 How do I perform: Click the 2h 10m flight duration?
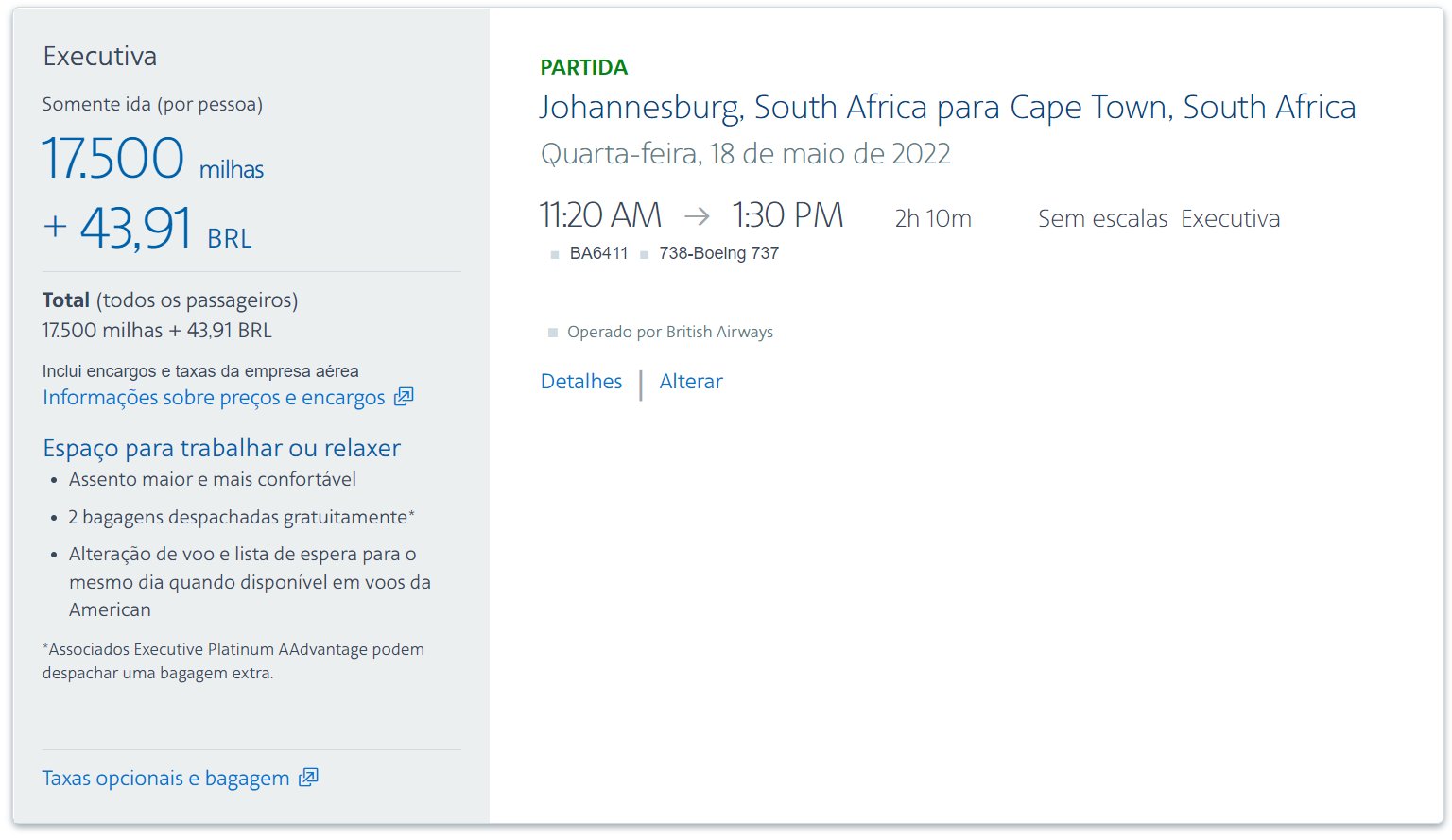[x=933, y=219]
